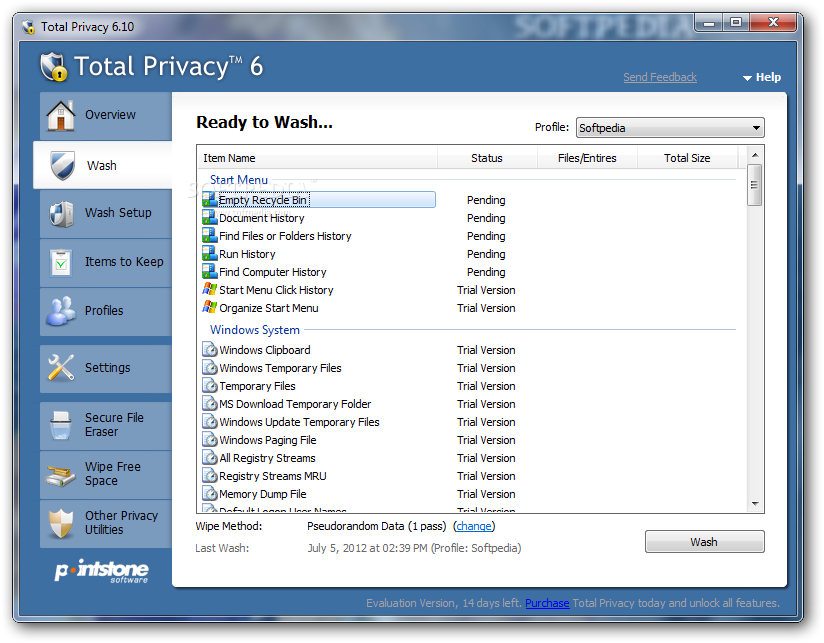824x643 pixels.
Task: Sort by the Total Size column header
Action: [687, 158]
